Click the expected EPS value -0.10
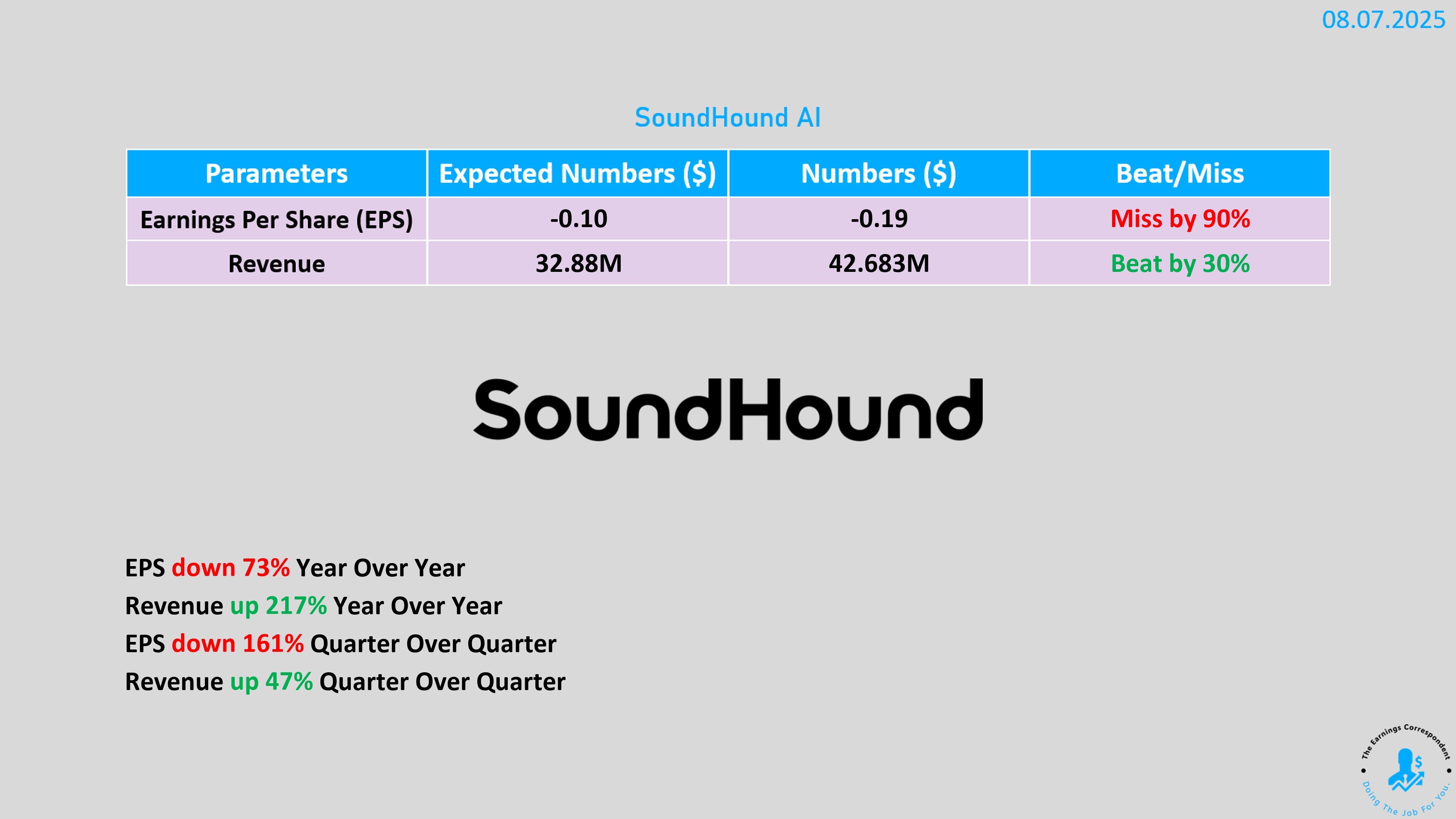The width and height of the screenshot is (1456, 819). tap(578, 219)
